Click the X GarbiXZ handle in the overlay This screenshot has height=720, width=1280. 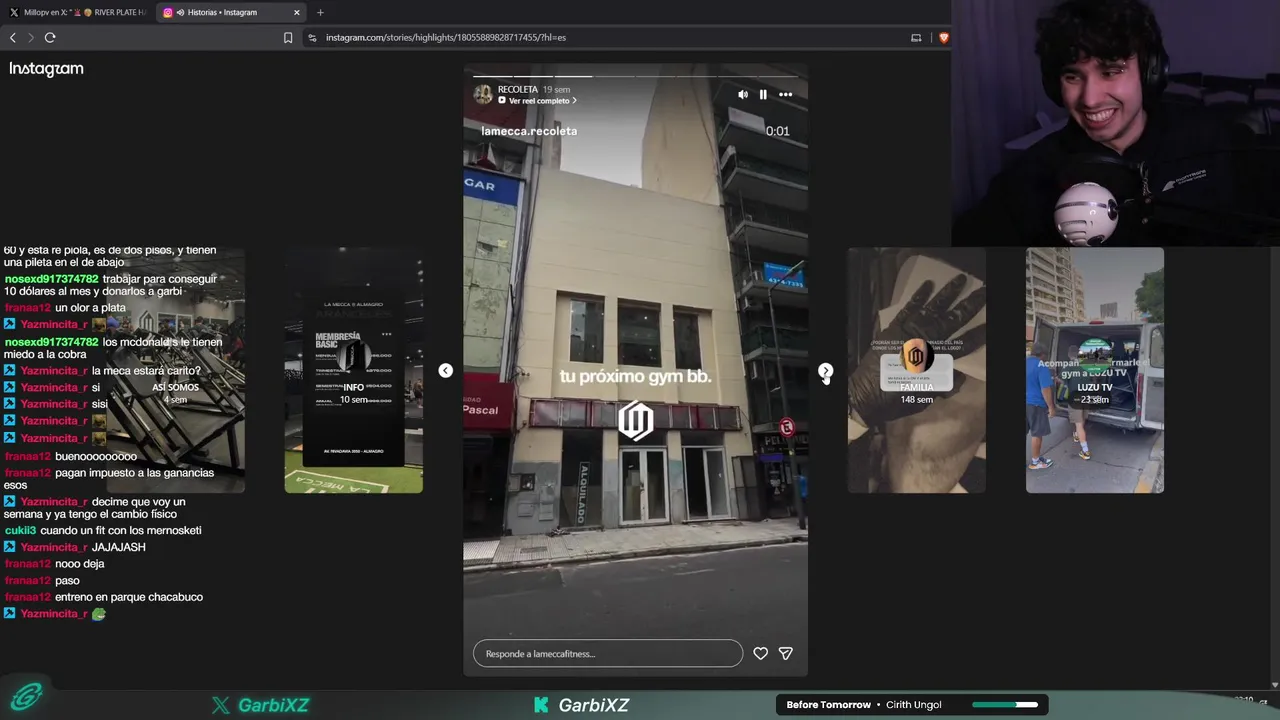(x=261, y=705)
